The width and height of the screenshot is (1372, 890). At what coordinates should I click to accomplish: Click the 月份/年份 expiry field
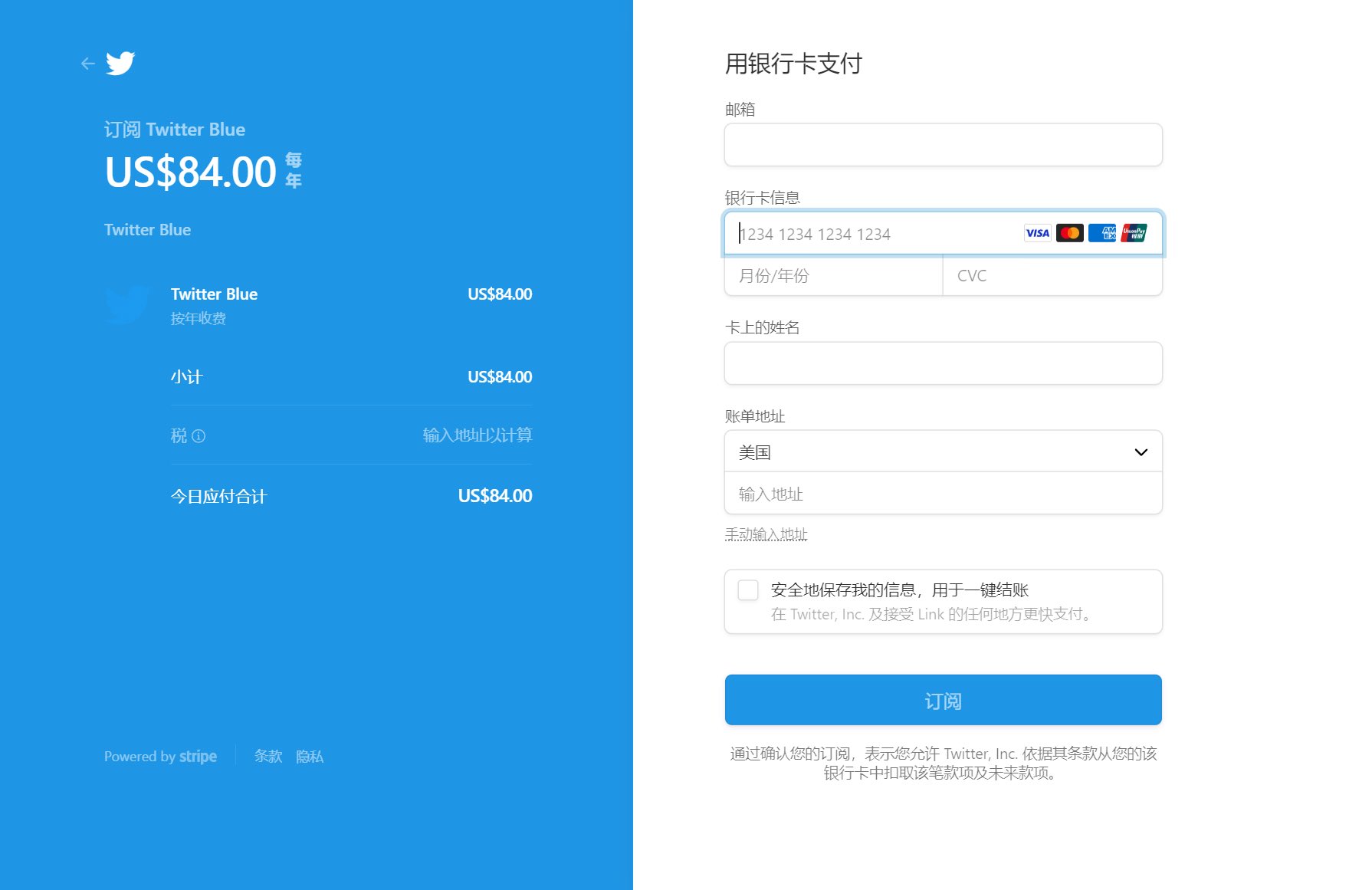coord(832,276)
